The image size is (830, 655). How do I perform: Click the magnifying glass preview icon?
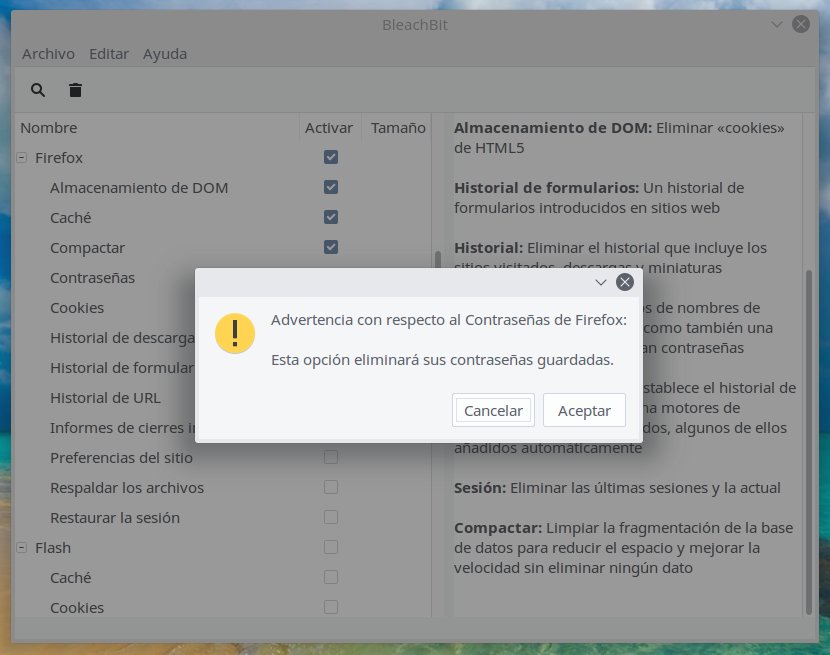coord(38,90)
